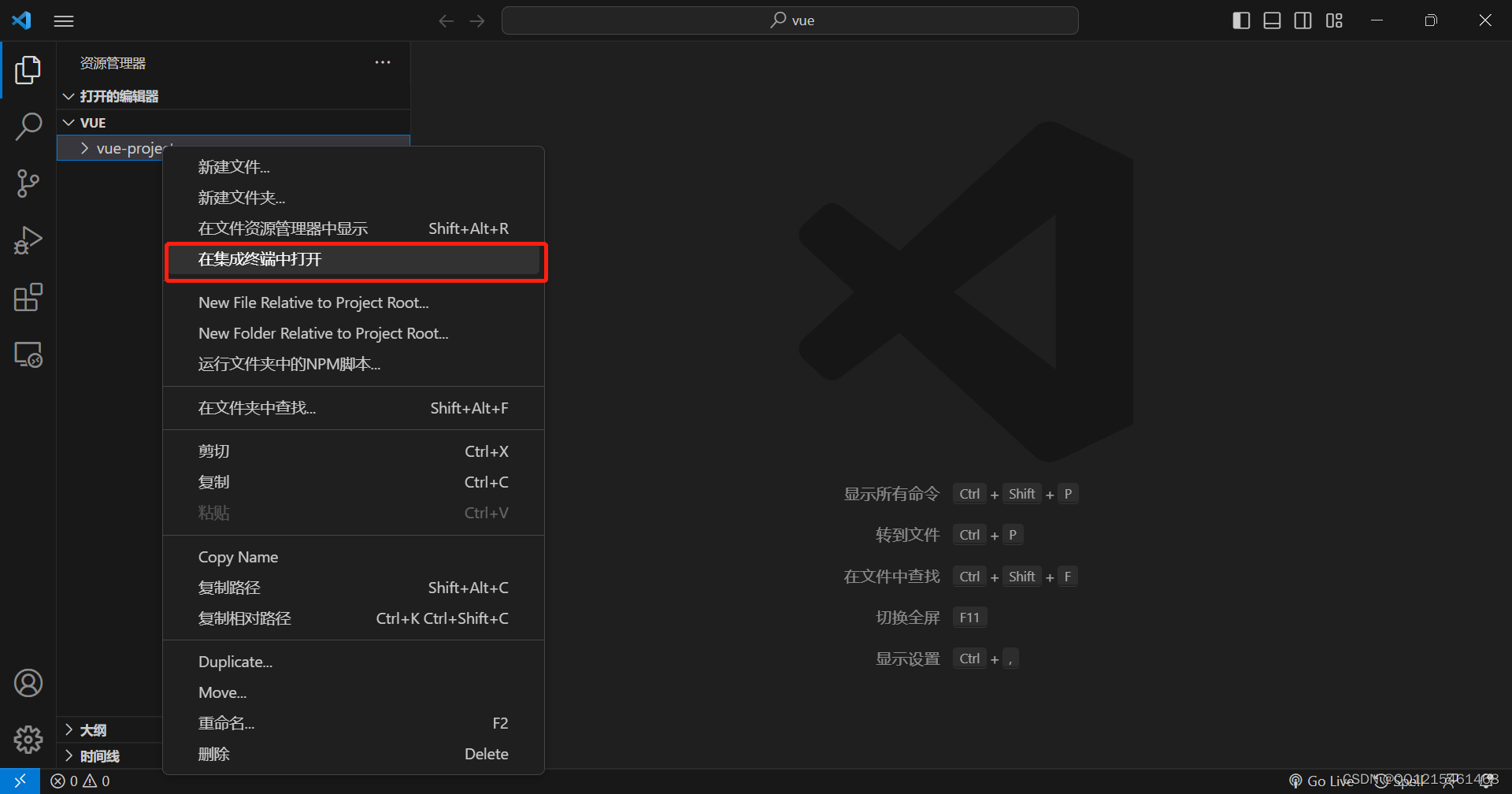Choose 在文件夹中查找...
The image size is (1512, 794).
pos(354,408)
